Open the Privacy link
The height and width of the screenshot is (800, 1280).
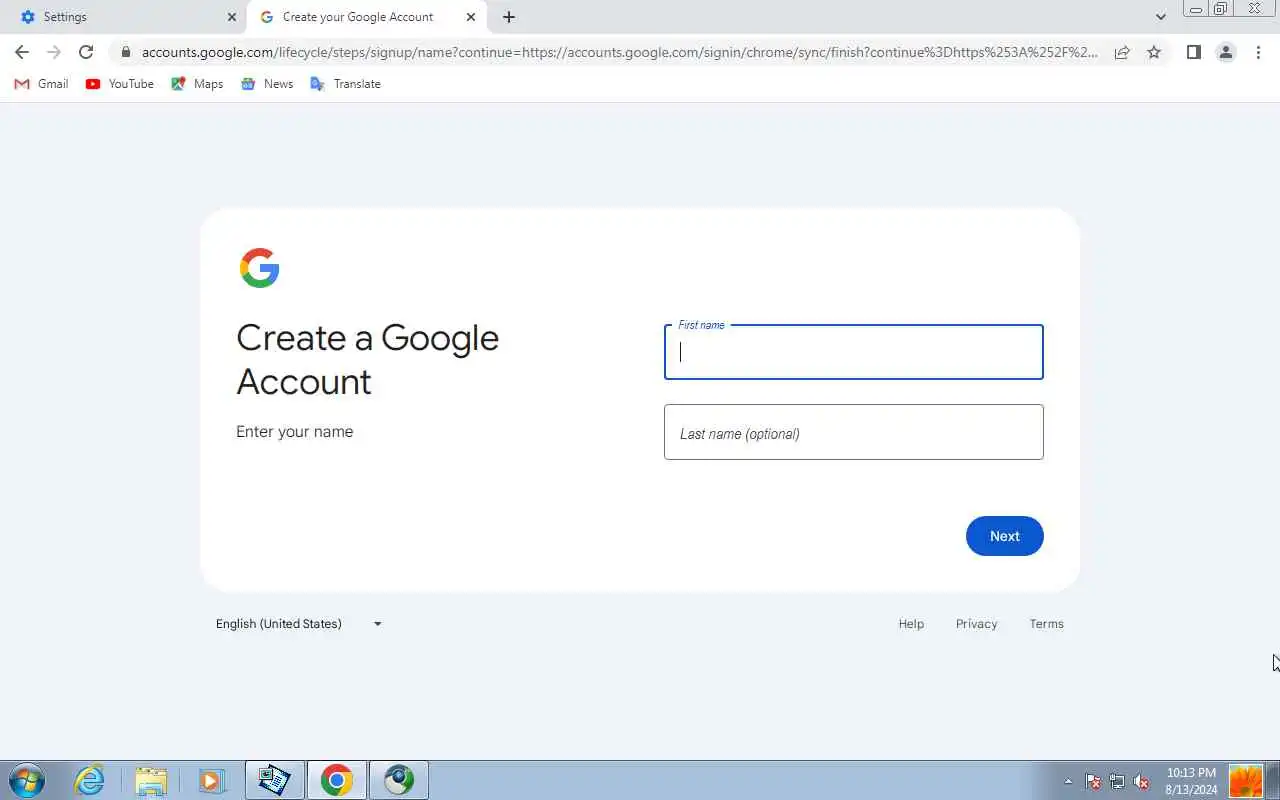976,624
